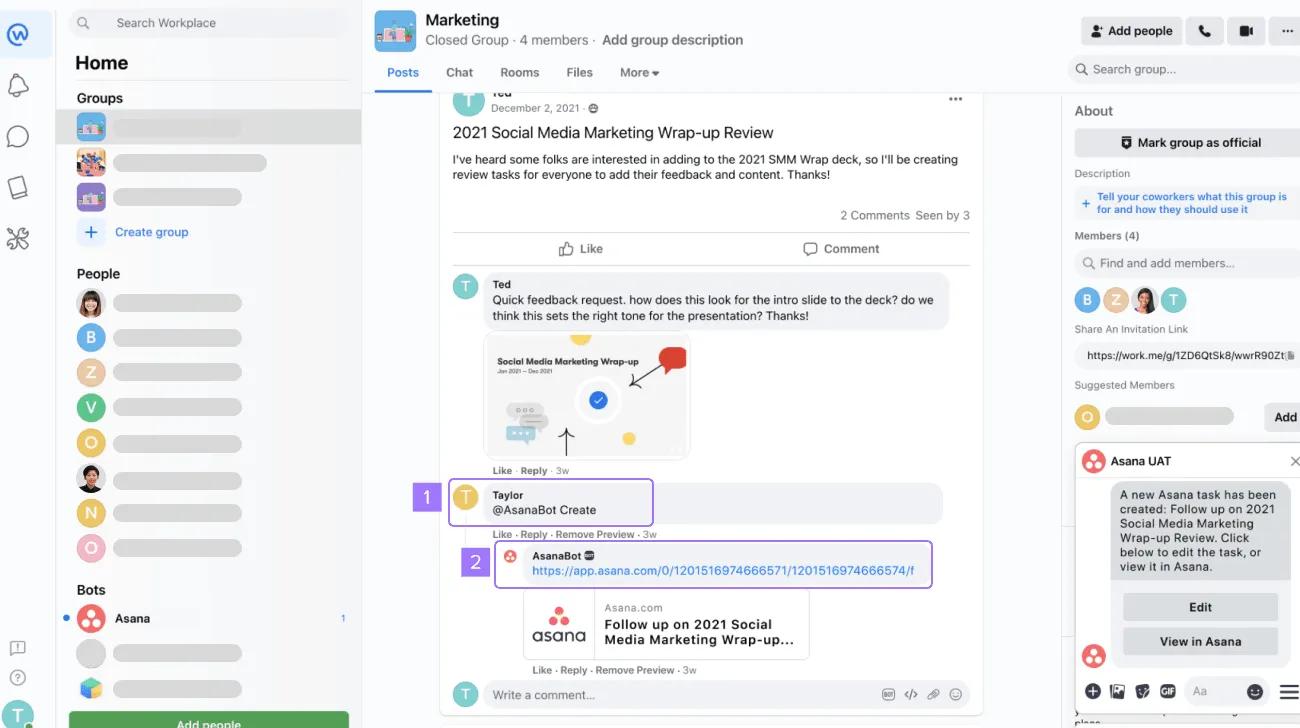
Task: Click the Edit button in the Asana UAT panel
Action: click(x=1199, y=606)
